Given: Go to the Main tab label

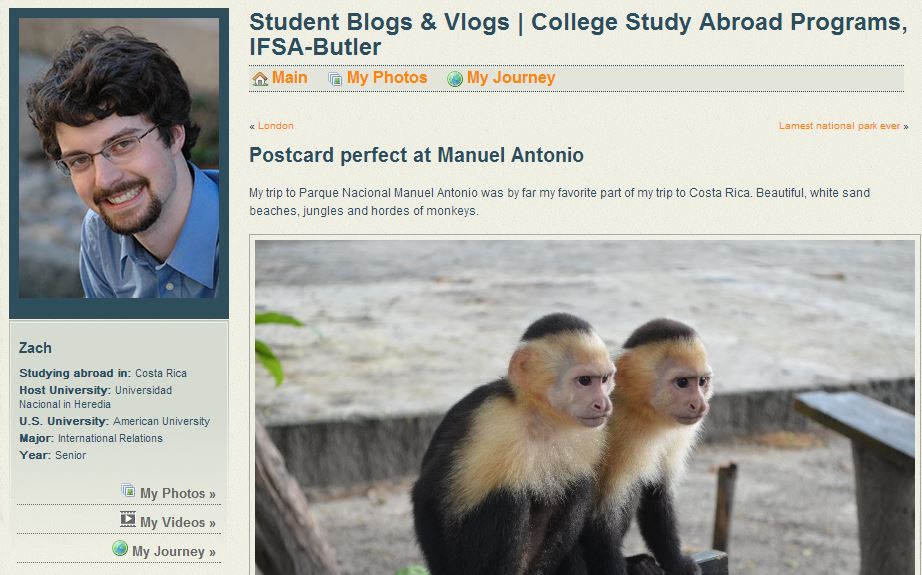Looking at the screenshot, I should [x=290, y=78].
